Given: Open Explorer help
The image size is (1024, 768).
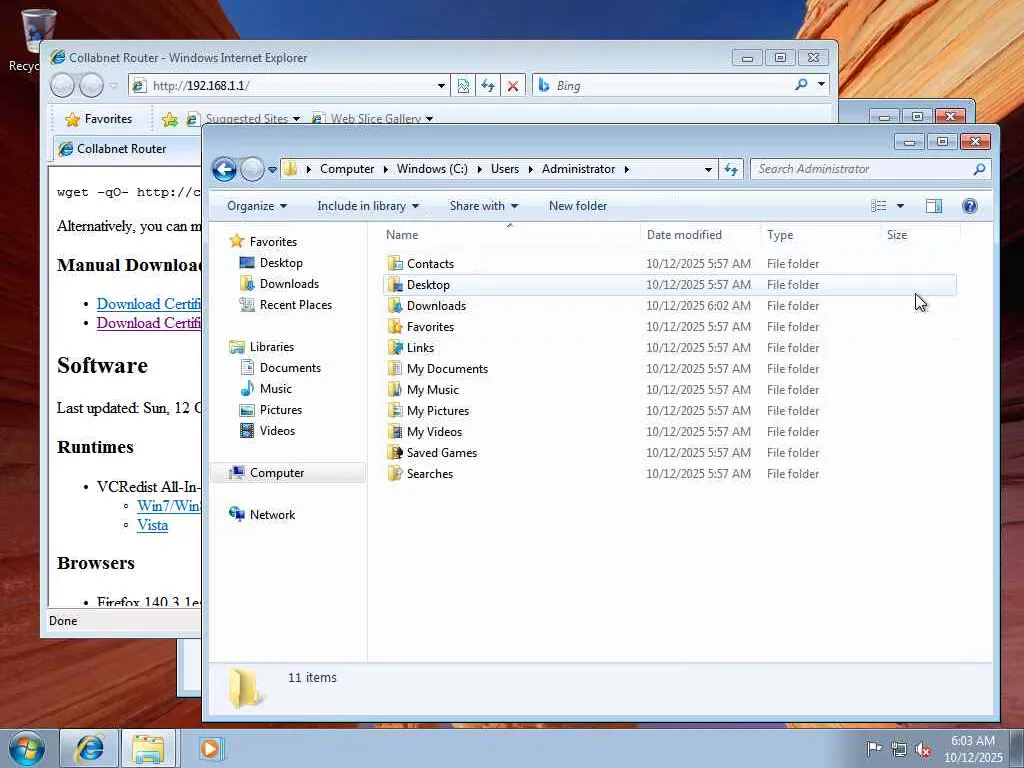Looking at the screenshot, I should (x=970, y=206).
